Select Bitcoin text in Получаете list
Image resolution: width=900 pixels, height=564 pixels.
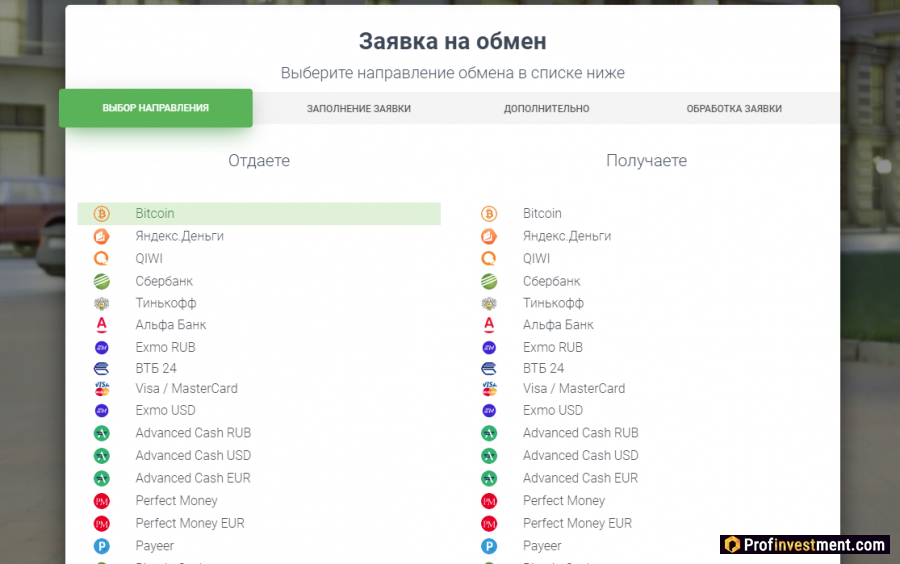(x=542, y=213)
